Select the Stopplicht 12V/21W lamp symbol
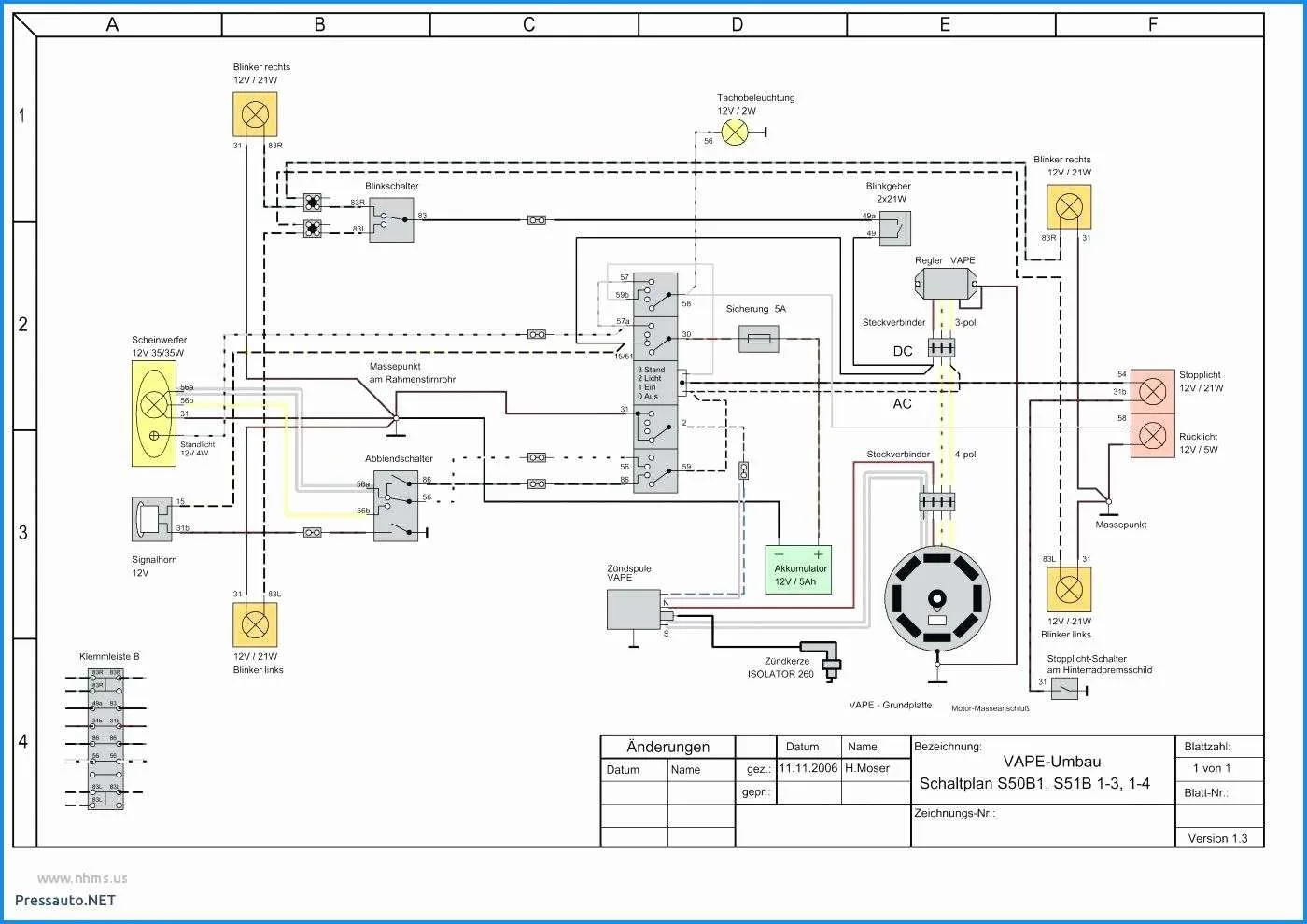The height and width of the screenshot is (924, 1307). click(1153, 390)
